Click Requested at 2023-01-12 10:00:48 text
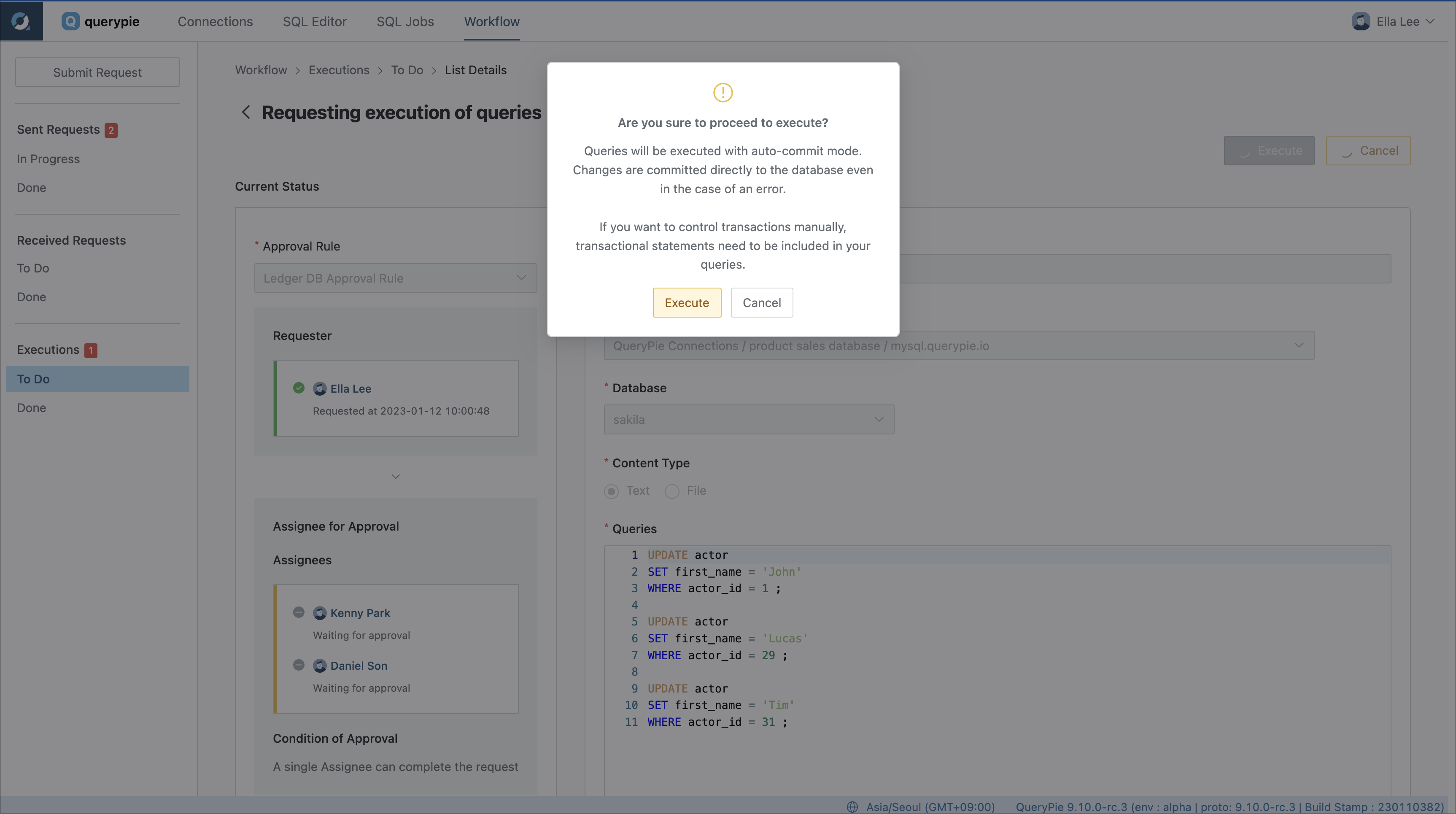 click(x=401, y=411)
